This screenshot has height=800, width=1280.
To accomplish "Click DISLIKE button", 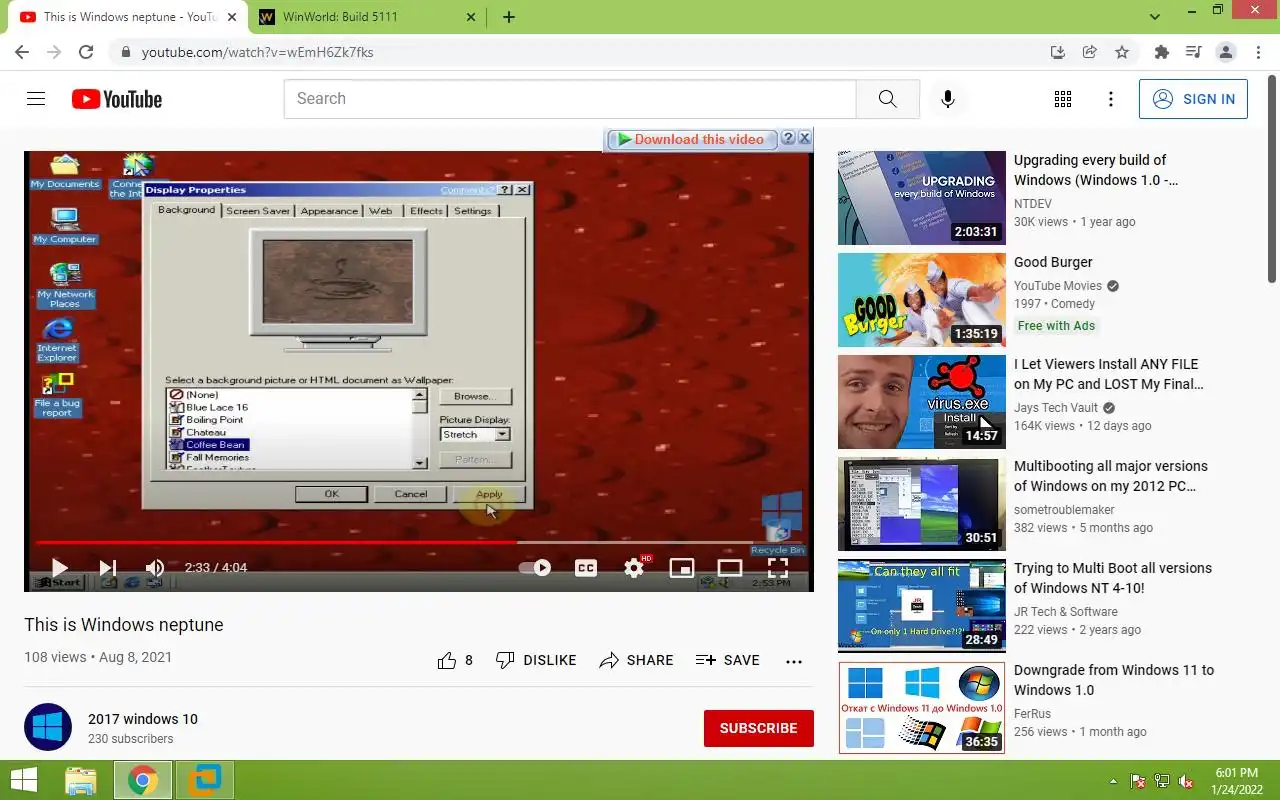I will pyautogui.click(x=536, y=660).
